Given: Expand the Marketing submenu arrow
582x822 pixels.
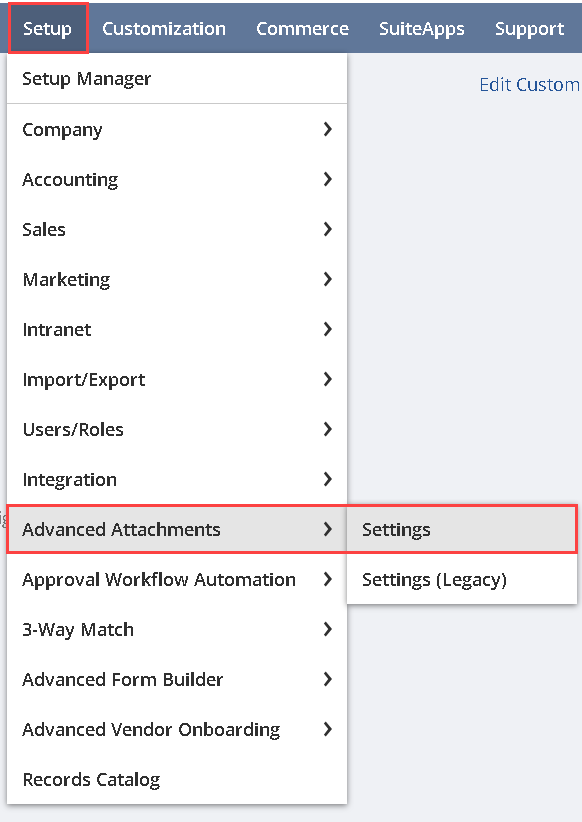Looking at the screenshot, I should [328, 279].
